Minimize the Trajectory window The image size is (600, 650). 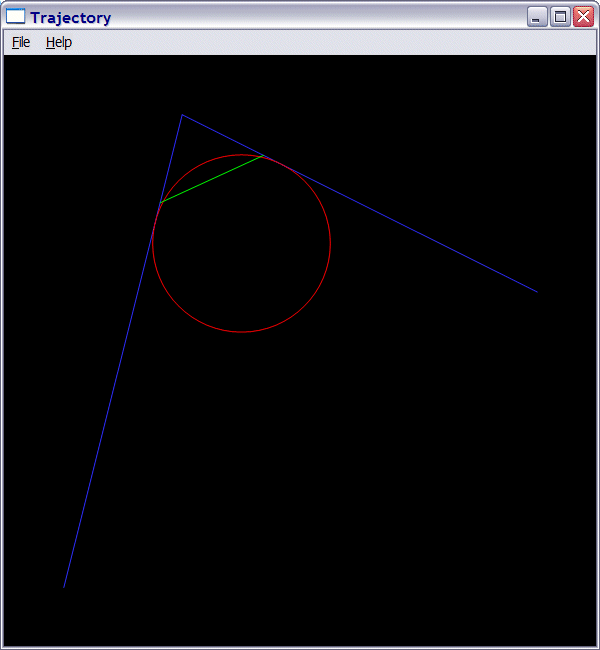tap(537, 17)
